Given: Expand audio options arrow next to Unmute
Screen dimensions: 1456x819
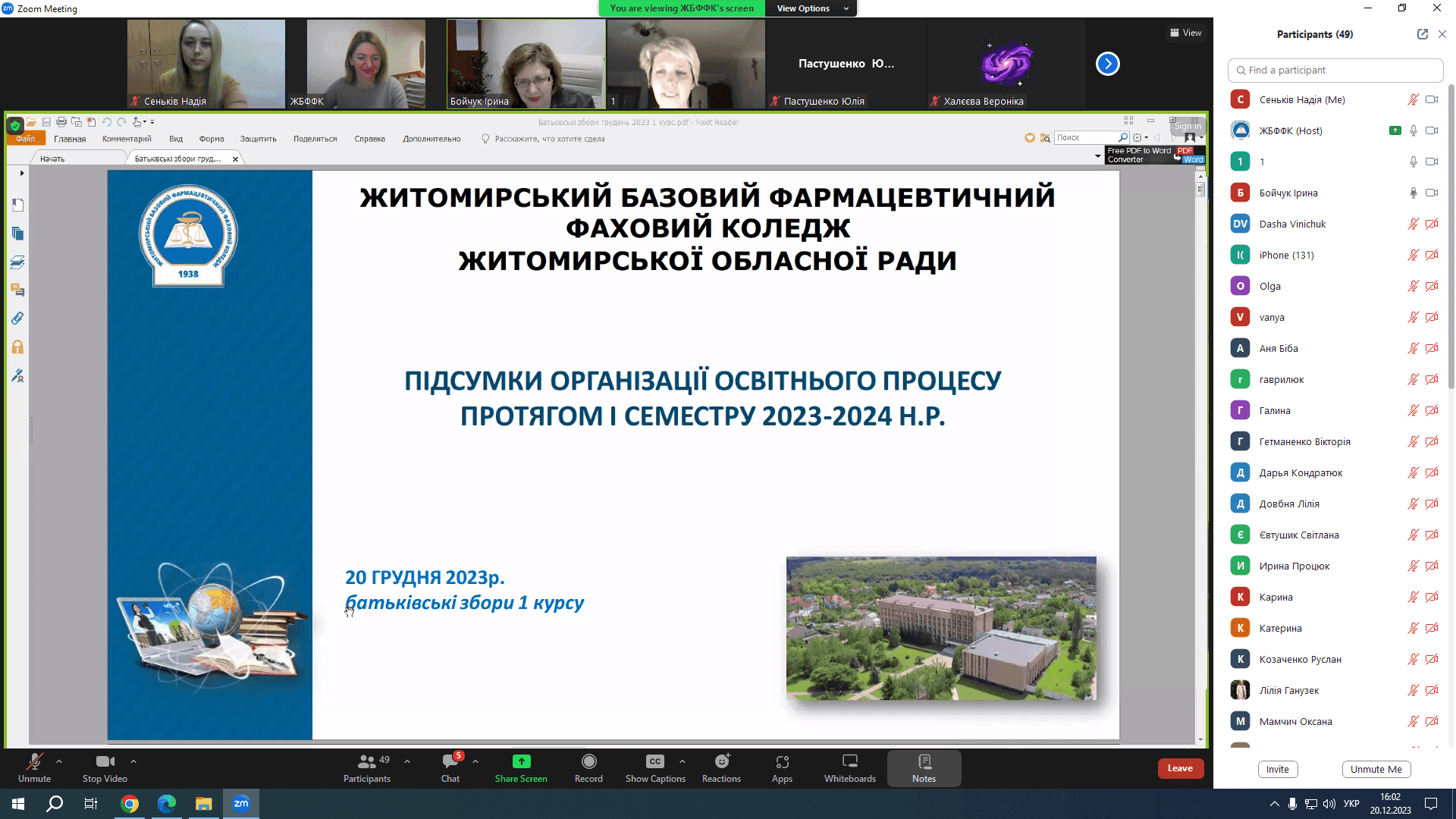Looking at the screenshot, I should click(x=59, y=761).
